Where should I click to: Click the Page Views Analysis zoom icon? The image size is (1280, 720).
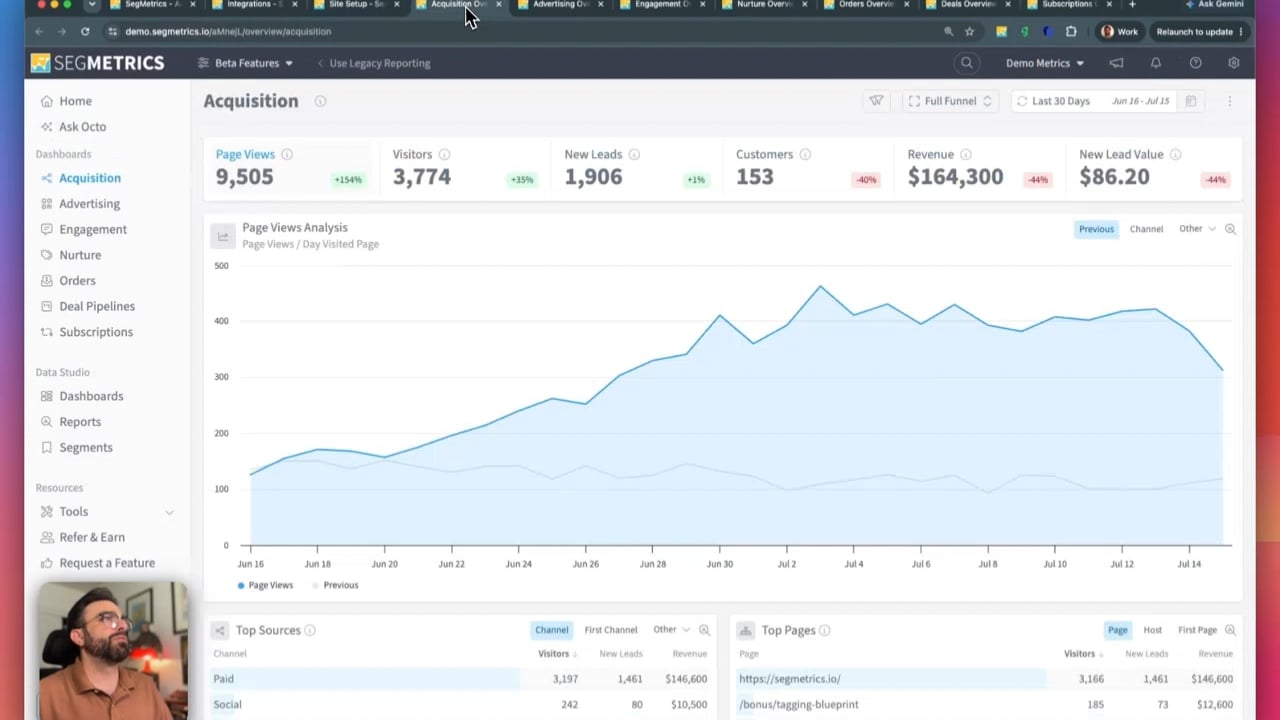coord(1230,229)
